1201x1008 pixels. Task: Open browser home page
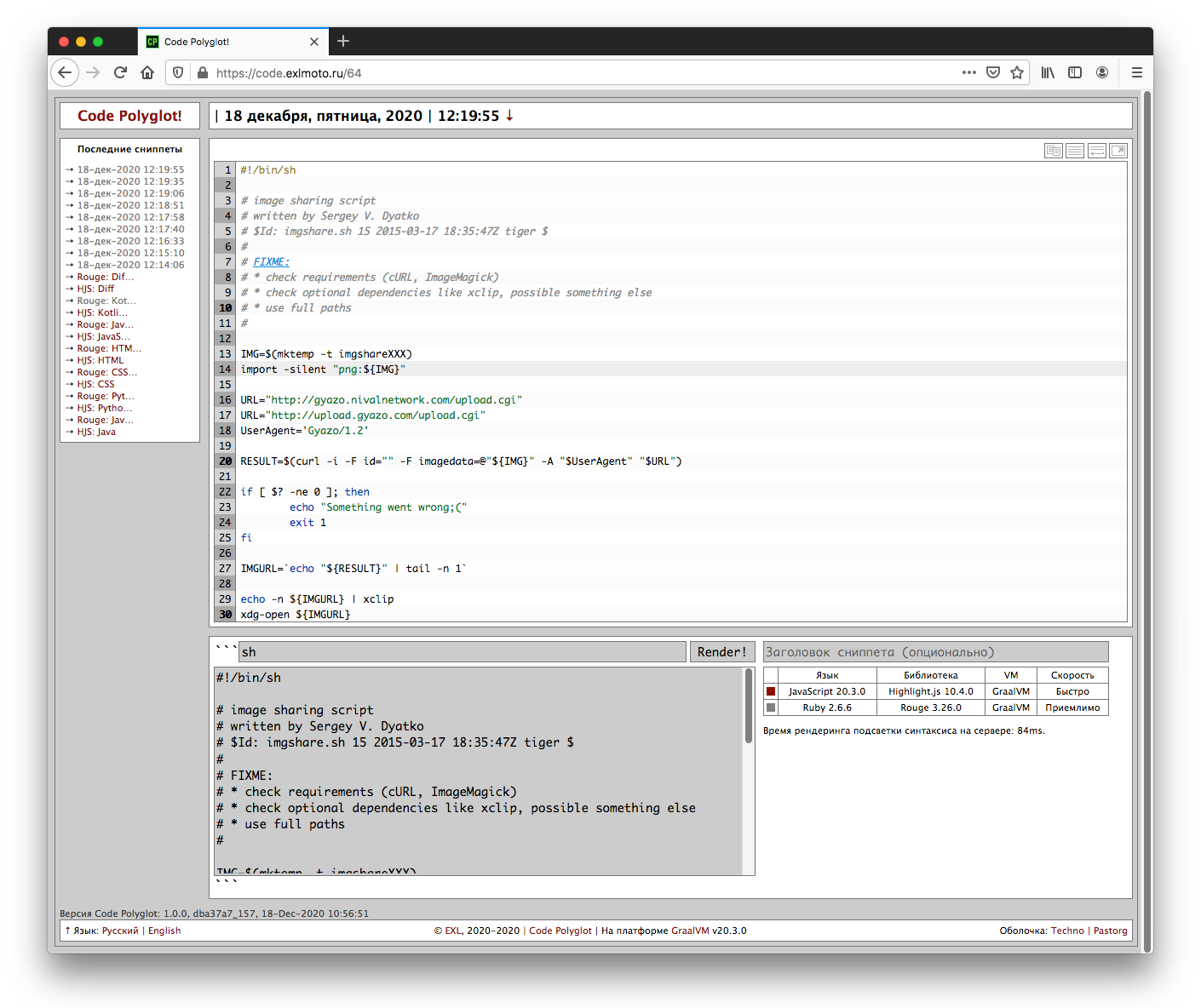tap(147, 72)
